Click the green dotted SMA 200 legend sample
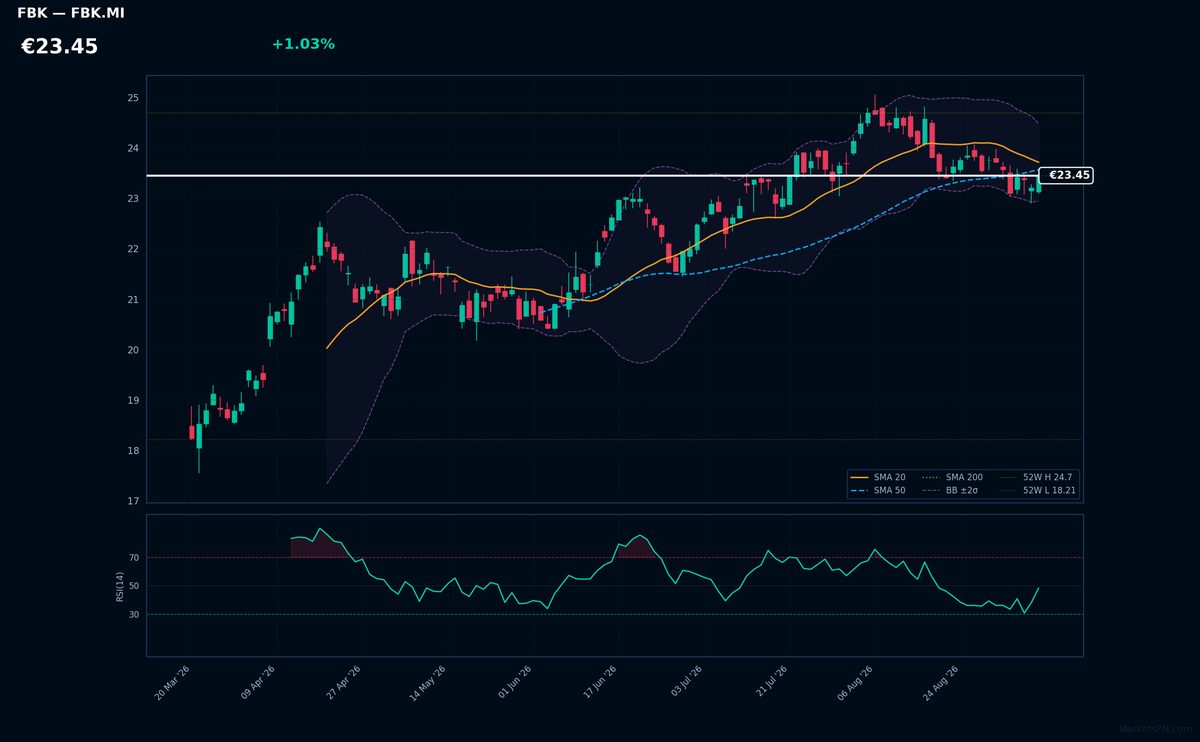 (931, 477)
